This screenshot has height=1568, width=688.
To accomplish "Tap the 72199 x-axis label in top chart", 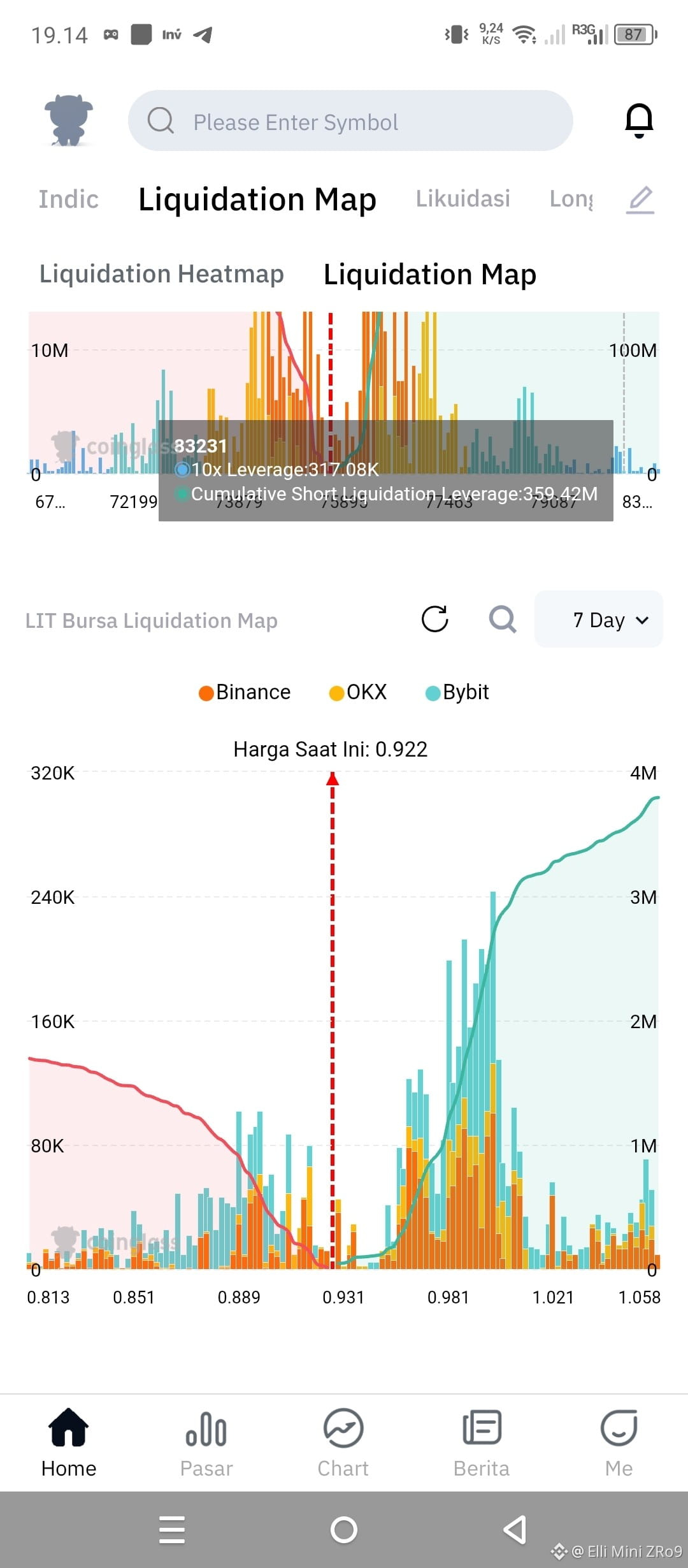I will pyautogui.click(x=133, y=502).
